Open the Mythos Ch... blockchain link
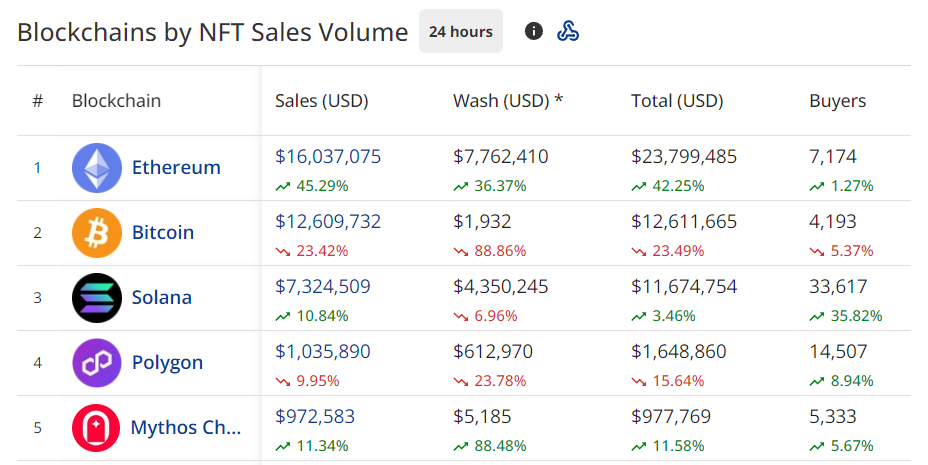 click(x=186, y=427)
